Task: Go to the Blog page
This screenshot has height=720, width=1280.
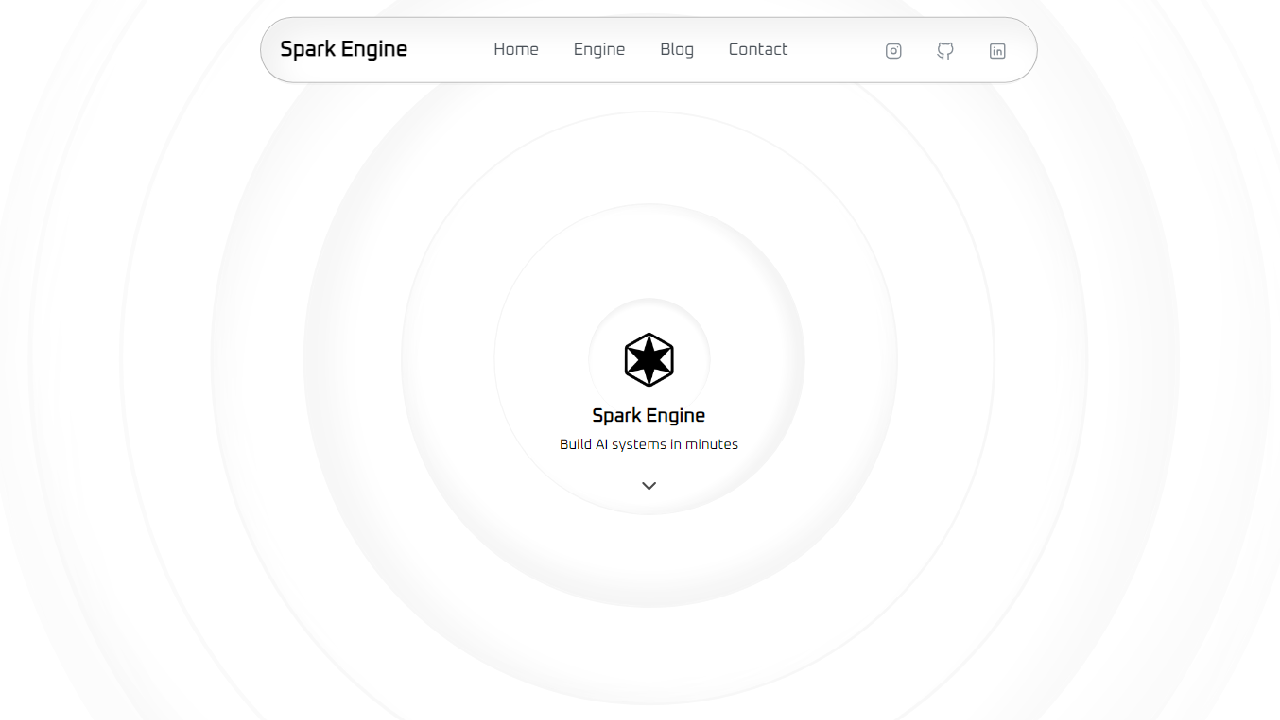Action: point(677,49)
